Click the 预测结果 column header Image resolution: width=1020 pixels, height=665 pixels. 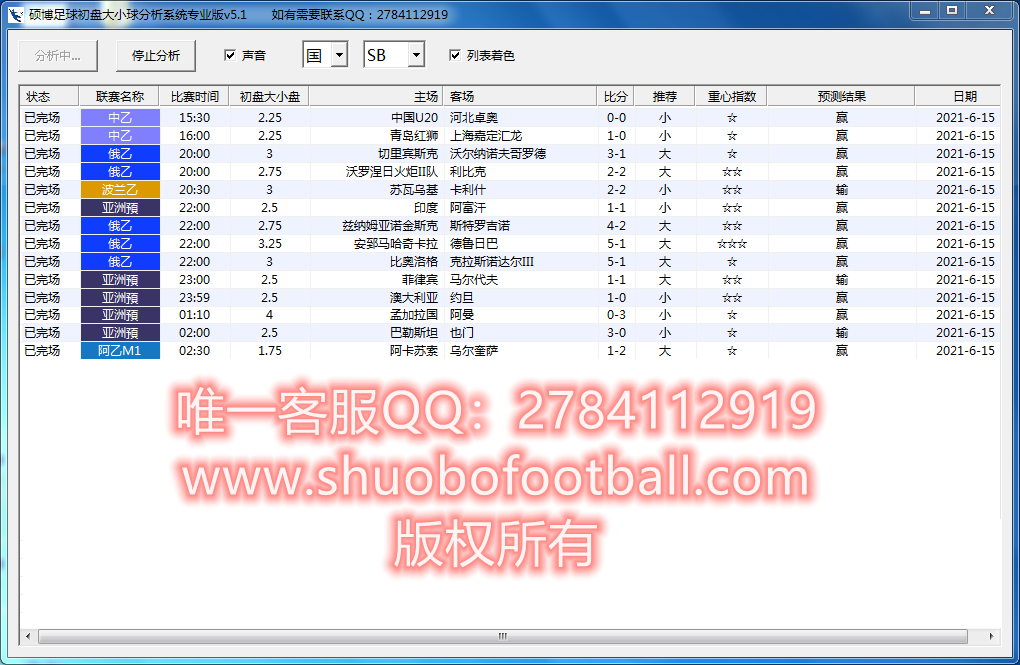point(843,96)
